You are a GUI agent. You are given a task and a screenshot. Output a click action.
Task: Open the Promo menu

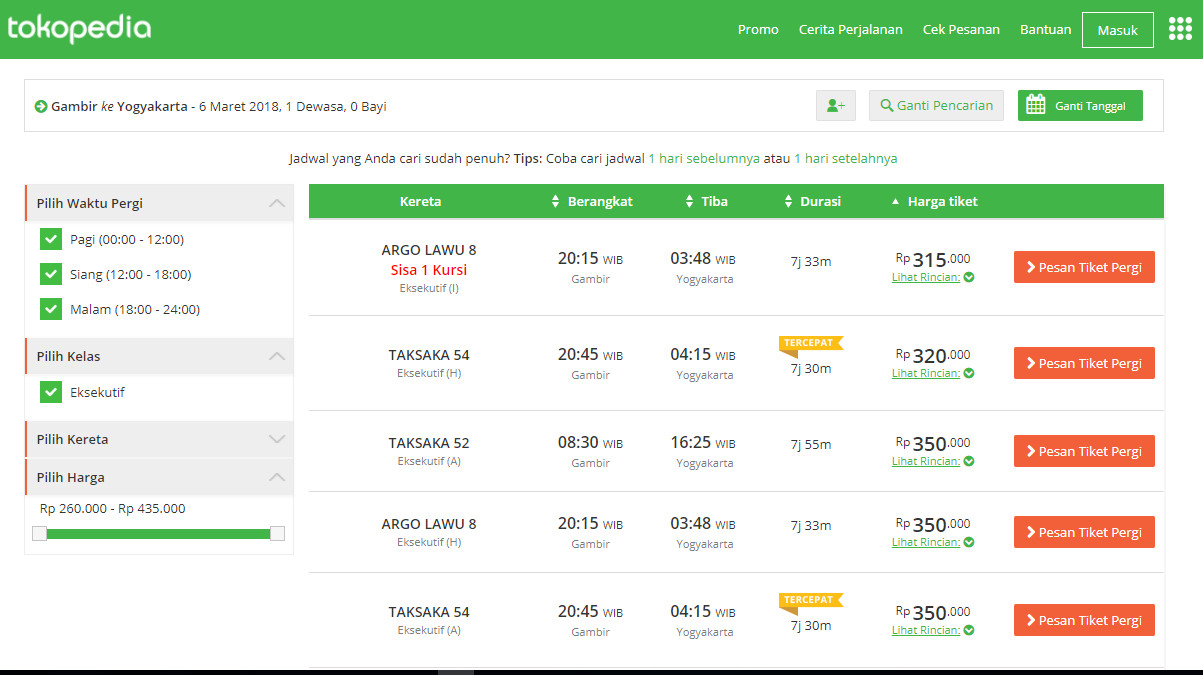click(x=758, y=29)
